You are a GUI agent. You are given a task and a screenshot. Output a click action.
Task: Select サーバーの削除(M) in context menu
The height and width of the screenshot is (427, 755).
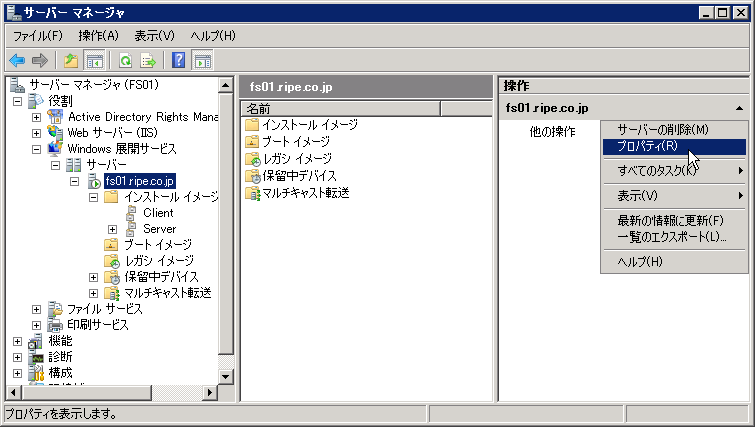click(x=662, y=130)
